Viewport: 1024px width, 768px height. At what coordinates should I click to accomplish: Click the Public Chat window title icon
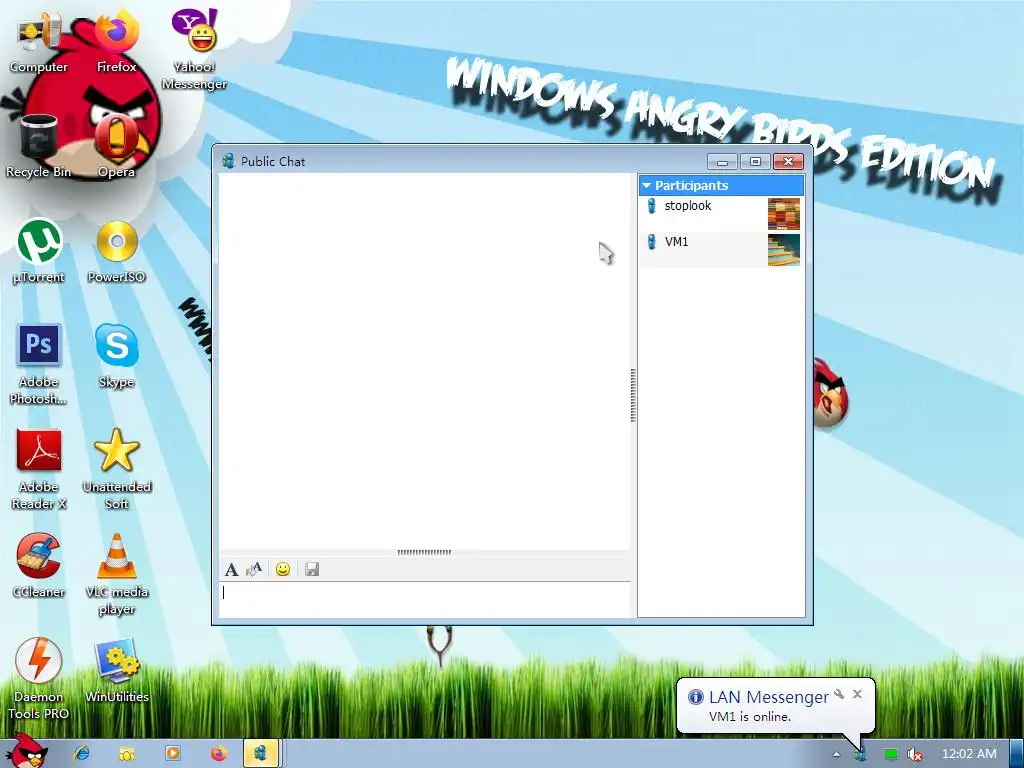click(x=228, y=161)
